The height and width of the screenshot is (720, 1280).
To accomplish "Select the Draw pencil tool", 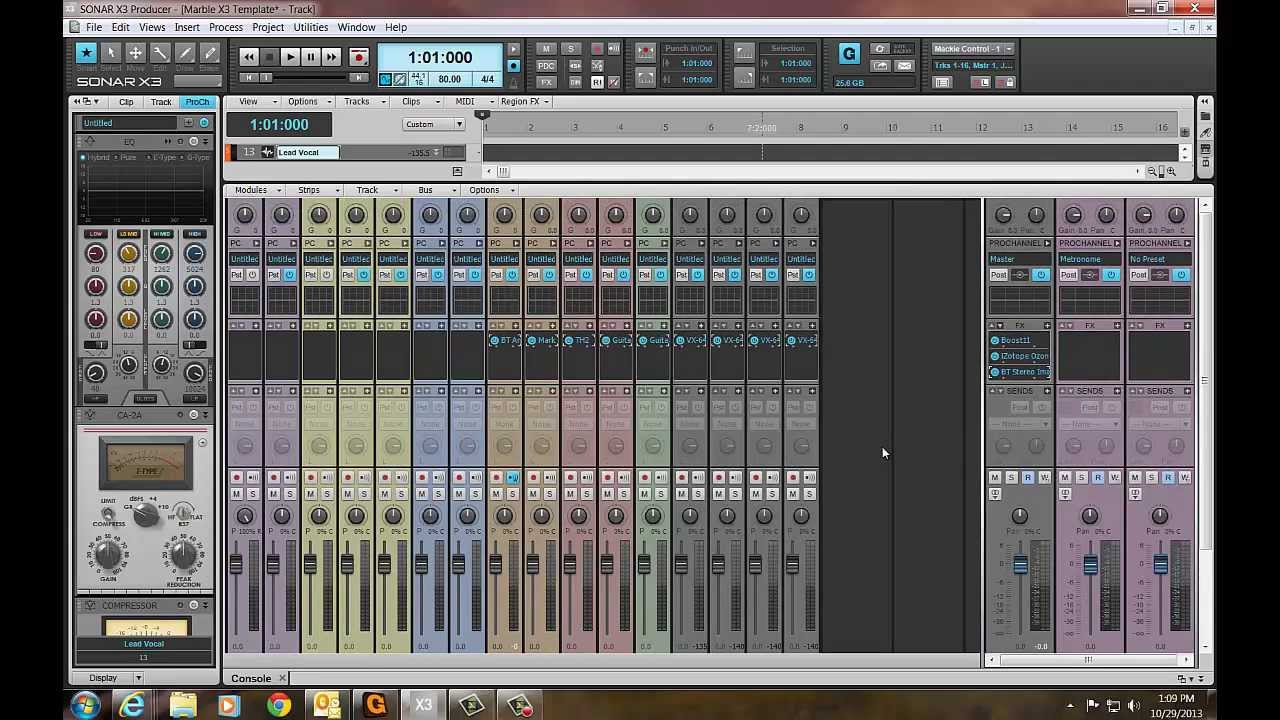I will pos(184,53).
